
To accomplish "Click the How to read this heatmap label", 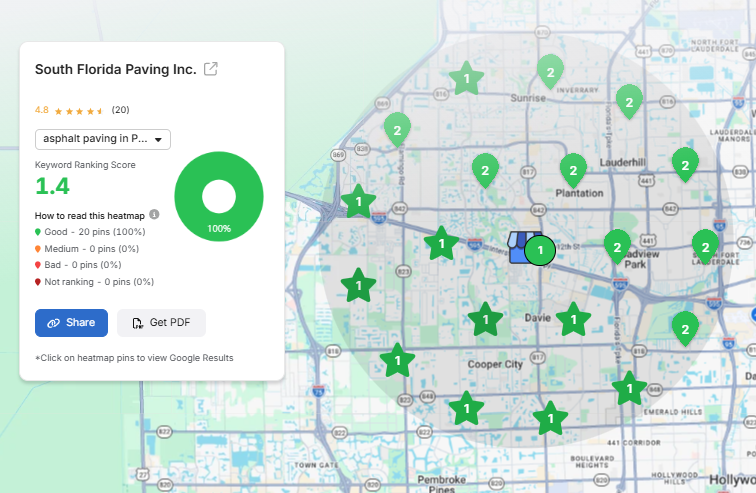I will [90, 216].
